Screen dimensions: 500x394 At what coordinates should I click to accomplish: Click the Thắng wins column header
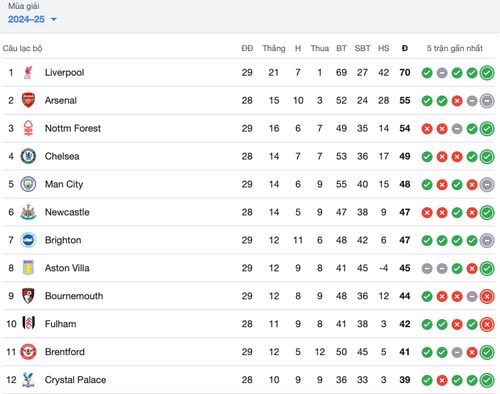pos(274,49)
